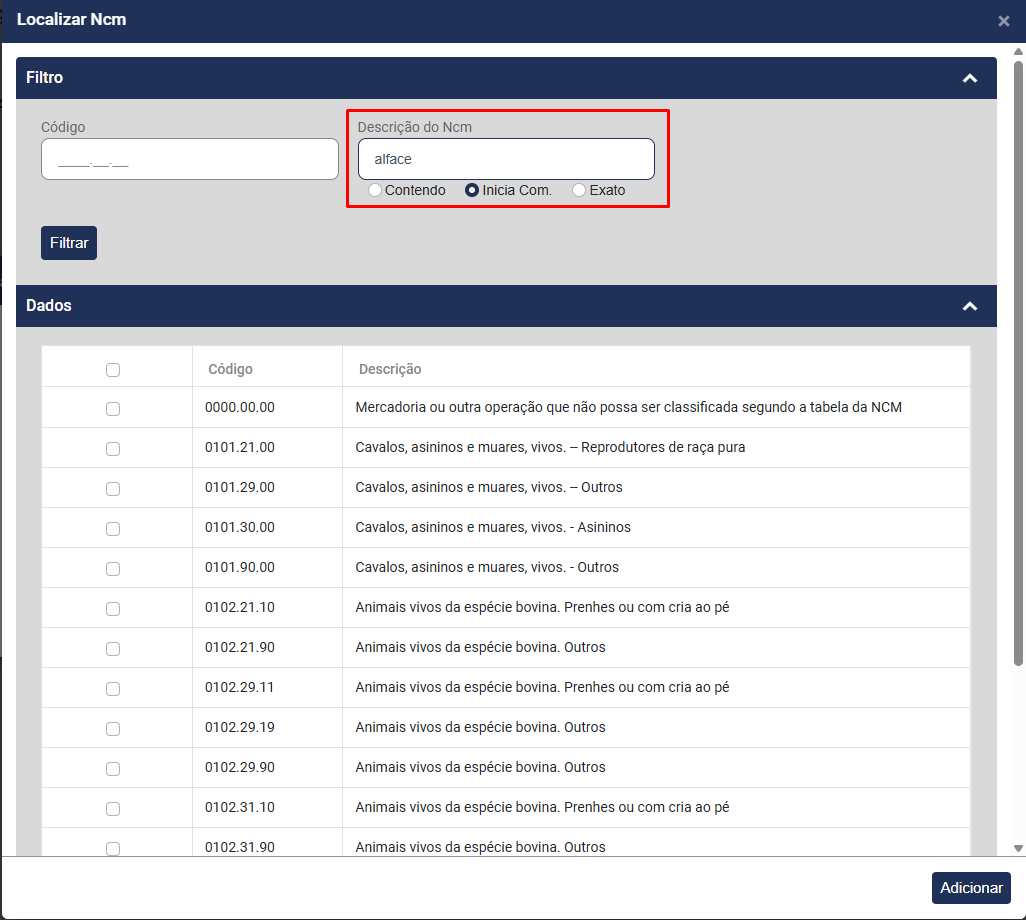The image size is (1026, 920).
Task: Collapse the Dados panel chevron
Action: (969, 306)
